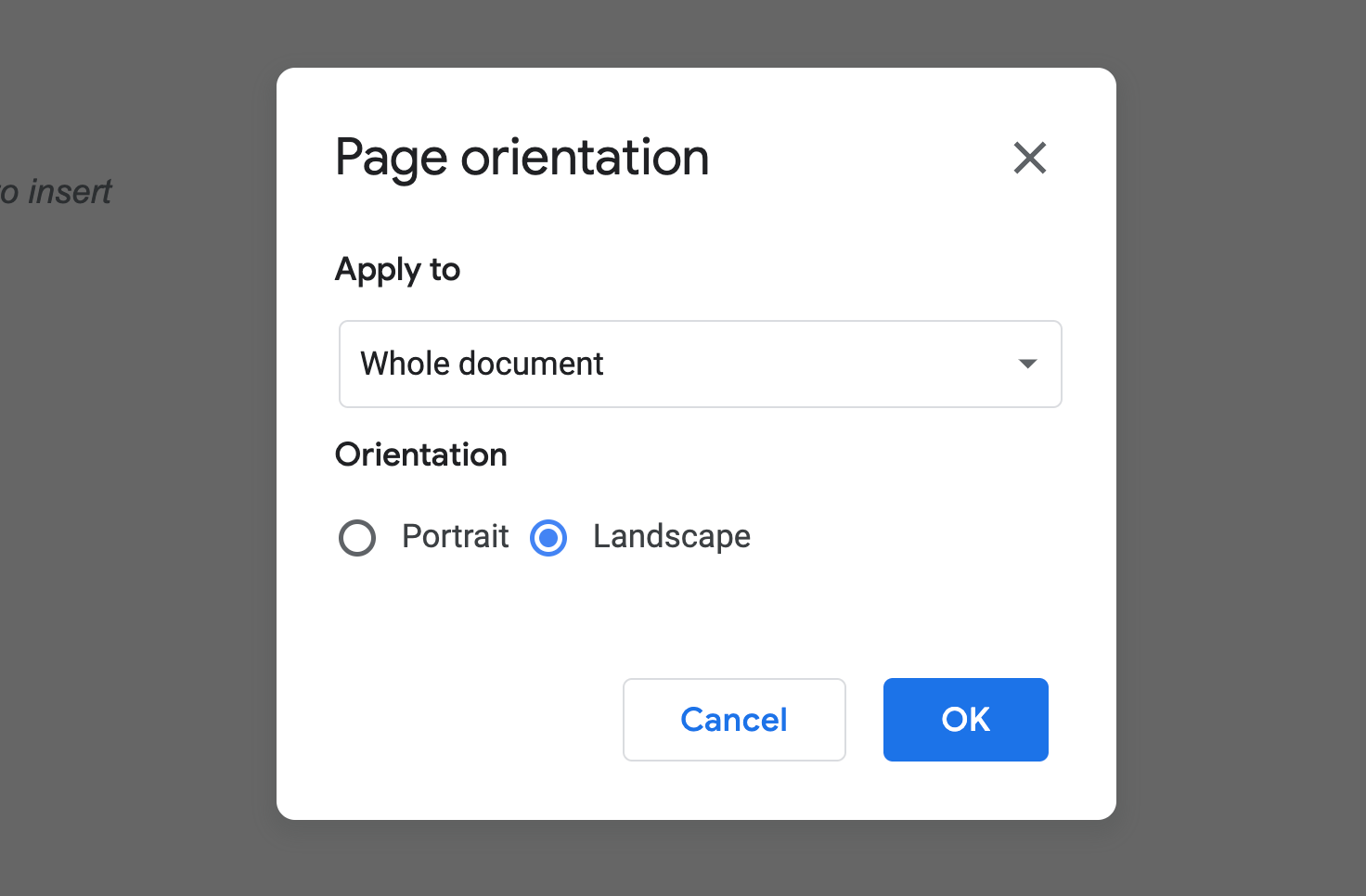This screenshot has height=896, width=1366.
Task: Click the Landscape text label
Action: (671, 536)
